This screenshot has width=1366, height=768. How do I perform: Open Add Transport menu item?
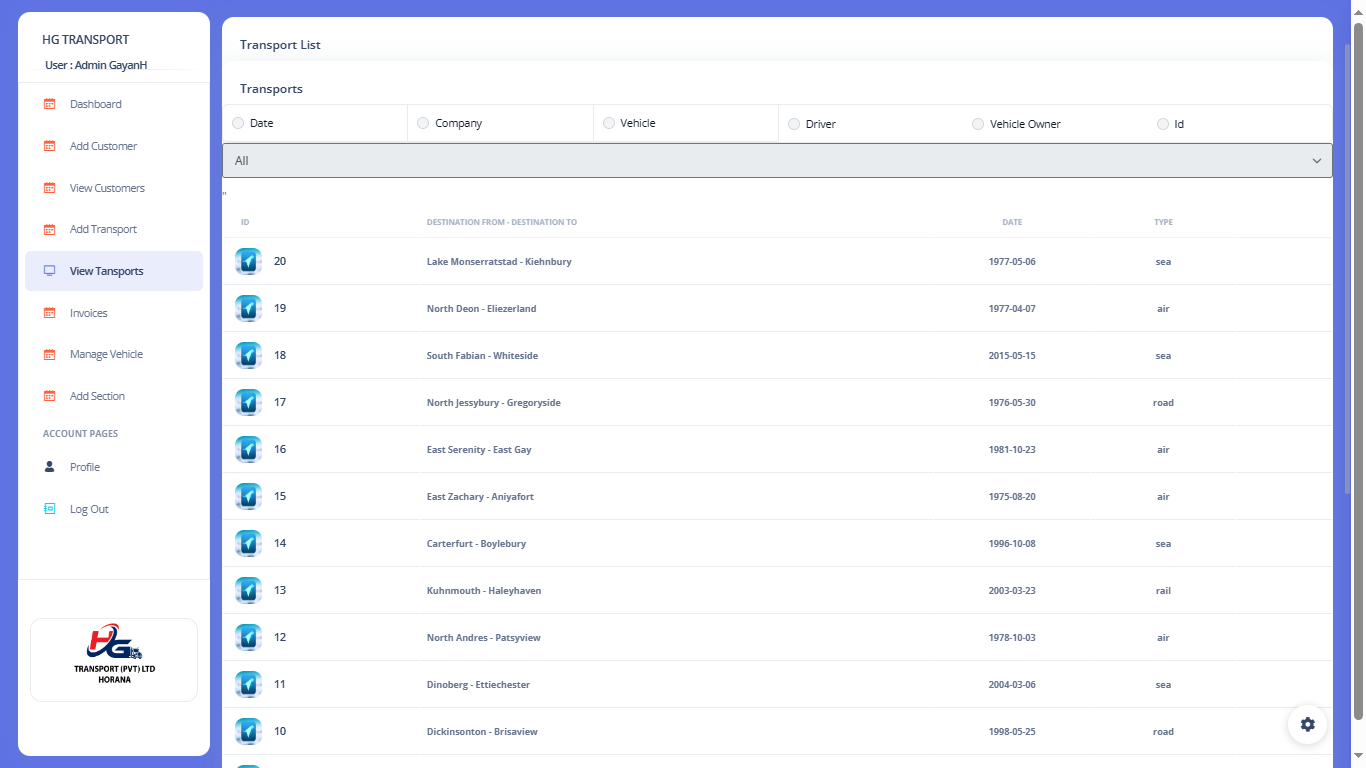[103, 229]
